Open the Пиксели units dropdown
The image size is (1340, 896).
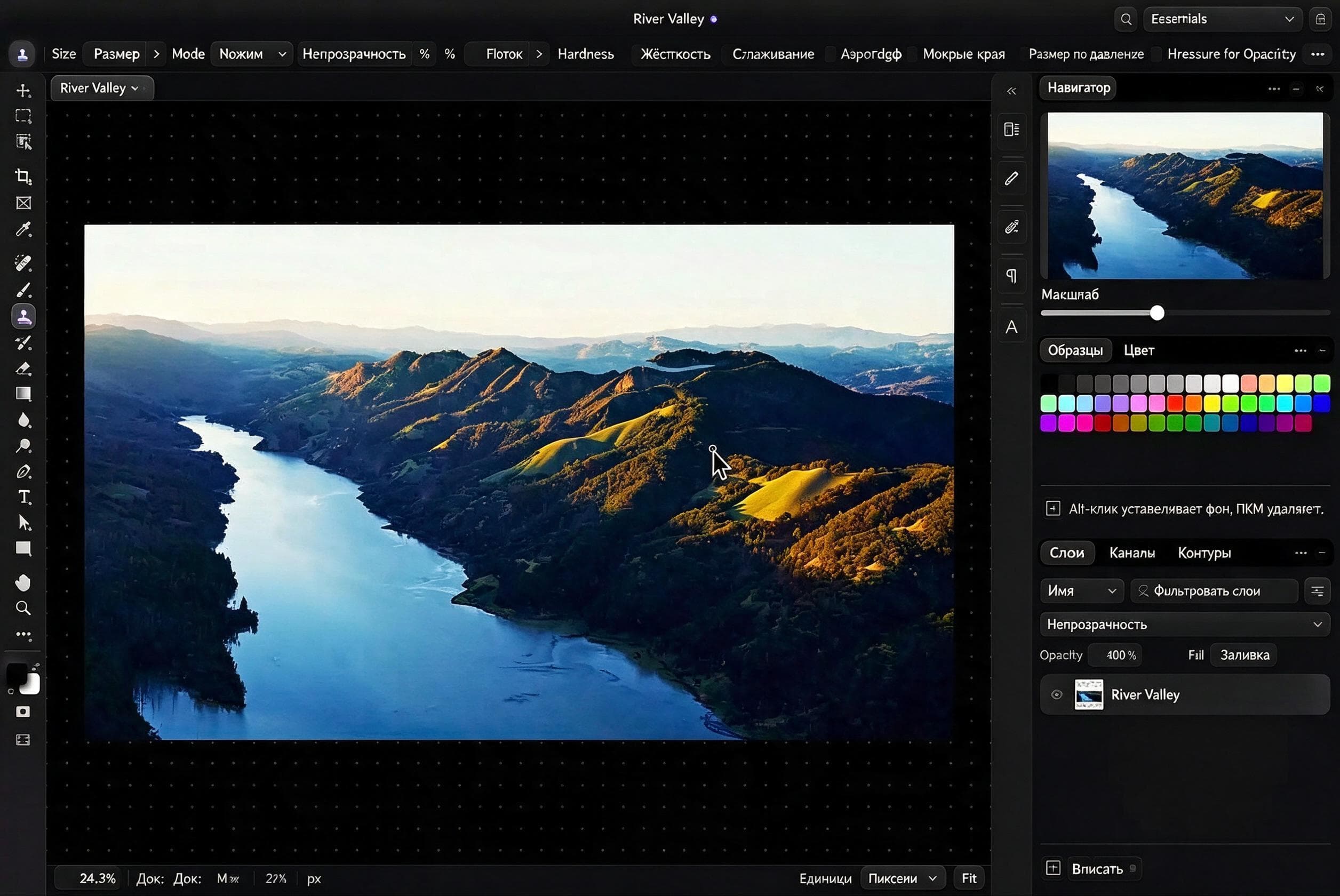[902, 878]
